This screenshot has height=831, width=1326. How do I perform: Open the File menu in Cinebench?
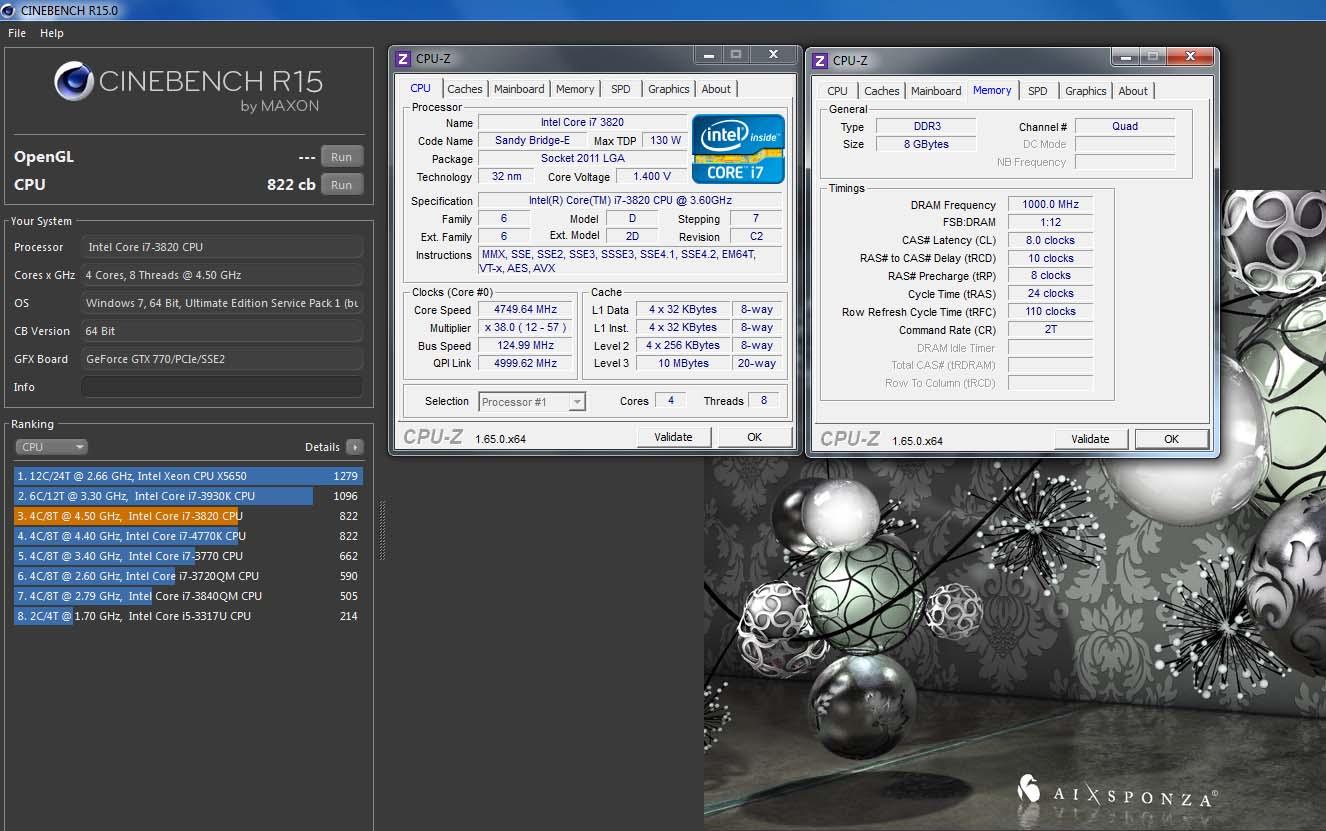coord(17,33)
